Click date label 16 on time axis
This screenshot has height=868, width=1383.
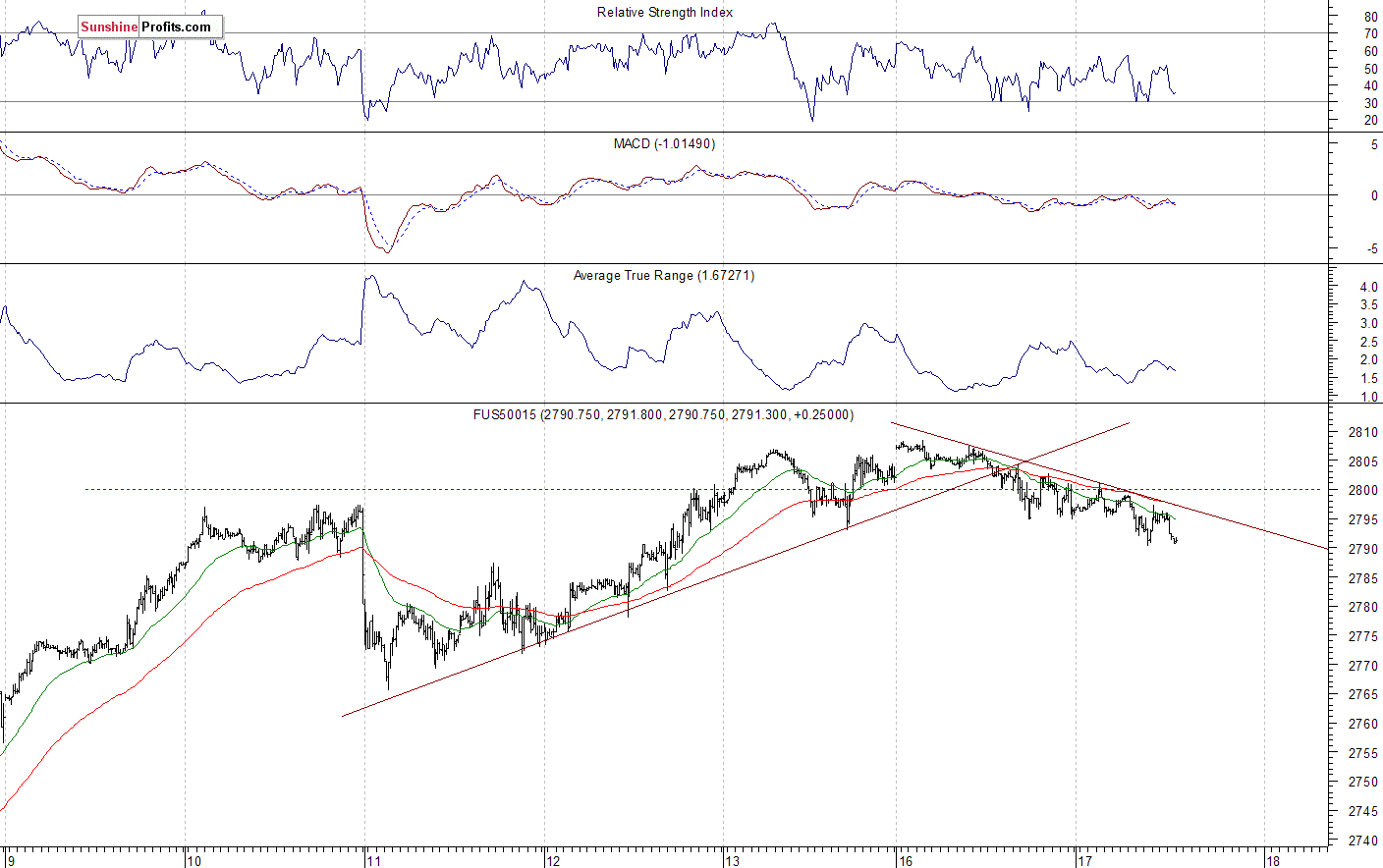tap(905, 861)
